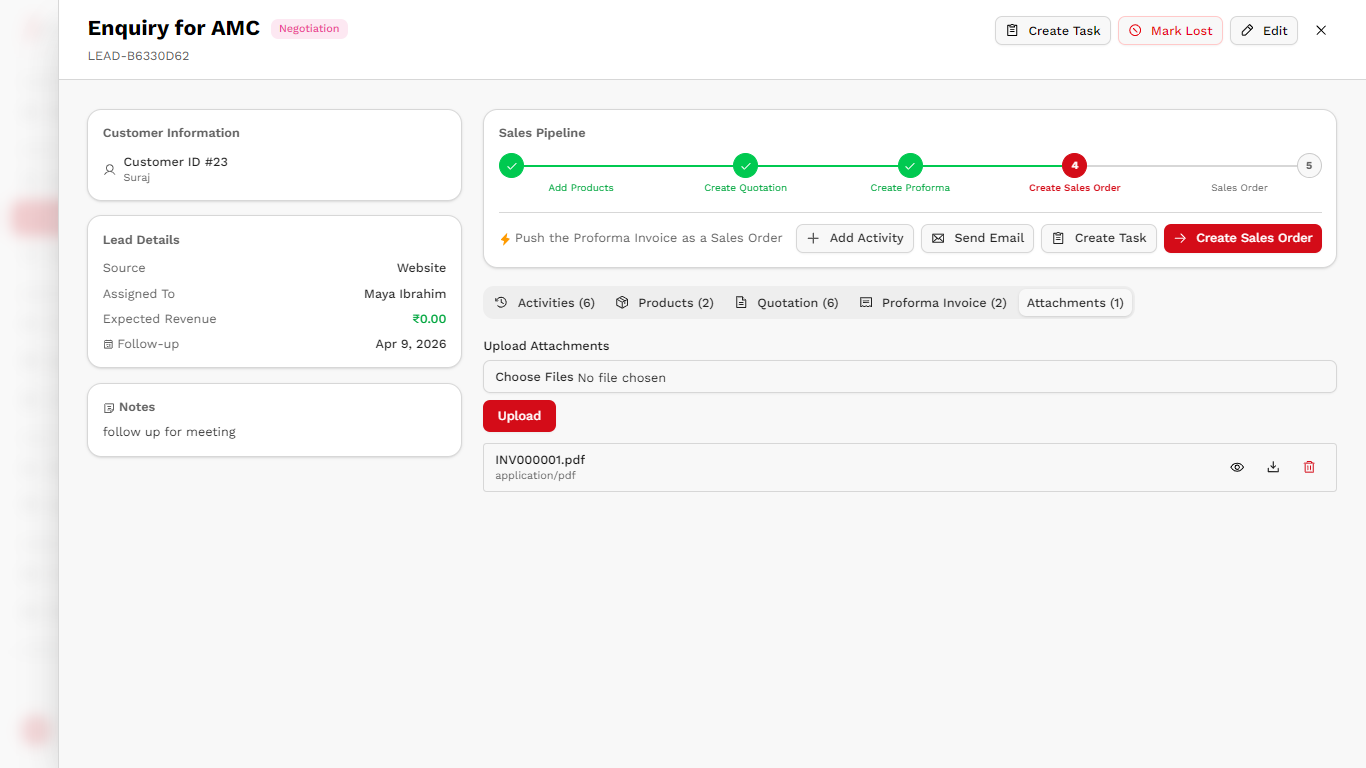Delete the INV000001.pdf attachment
This screenshot has width=1366, height=768.
tap(1309, 467)
